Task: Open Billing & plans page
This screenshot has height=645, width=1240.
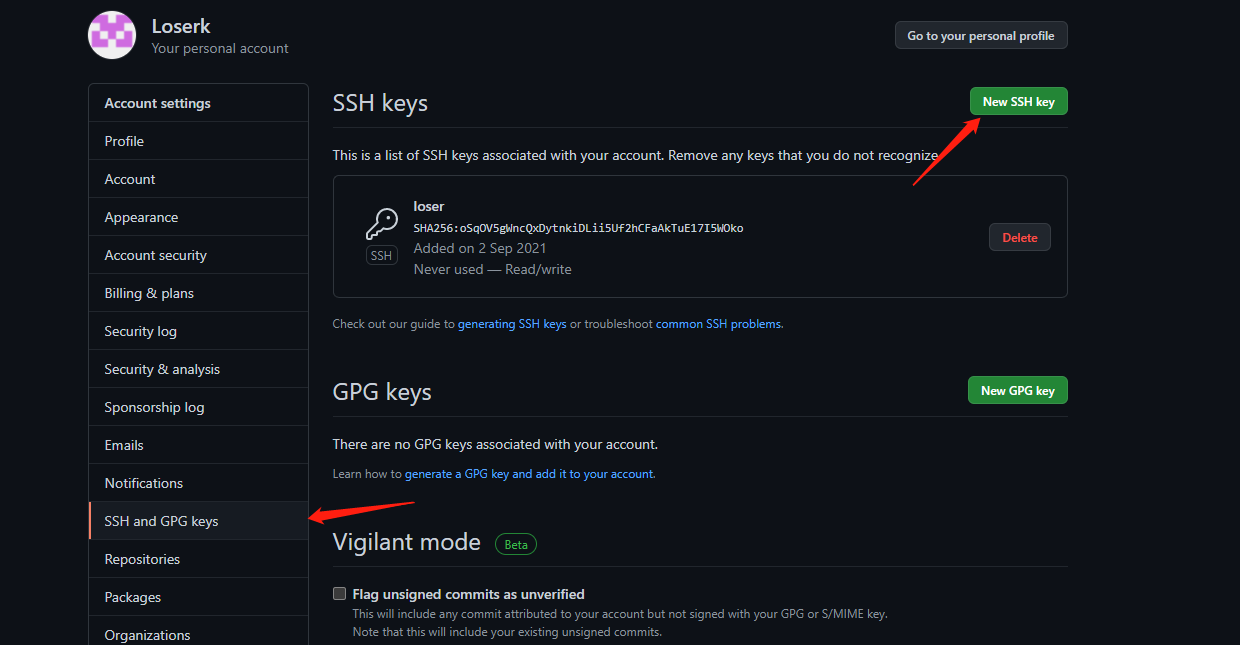Action: click(149, 293)
